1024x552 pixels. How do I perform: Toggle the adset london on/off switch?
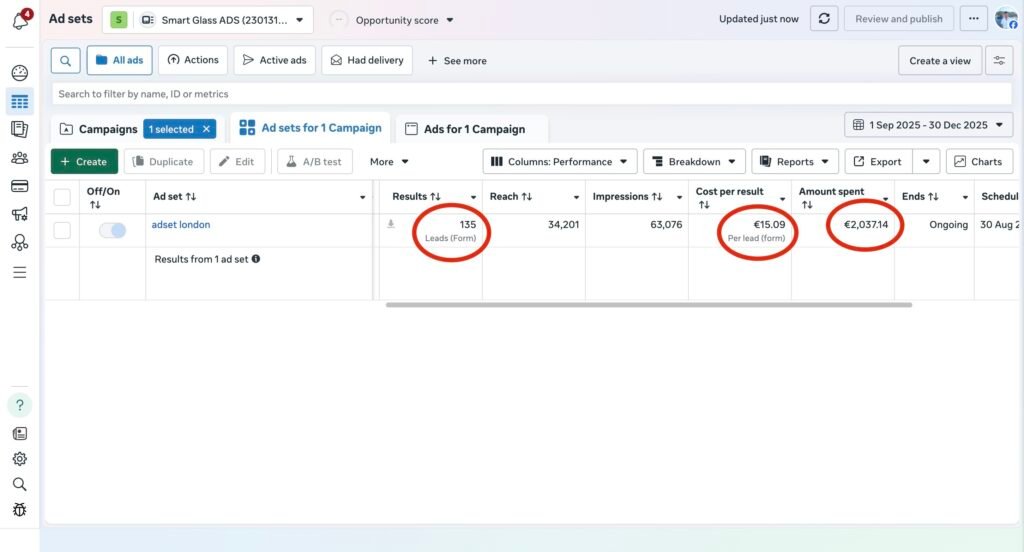click(112, 230)
